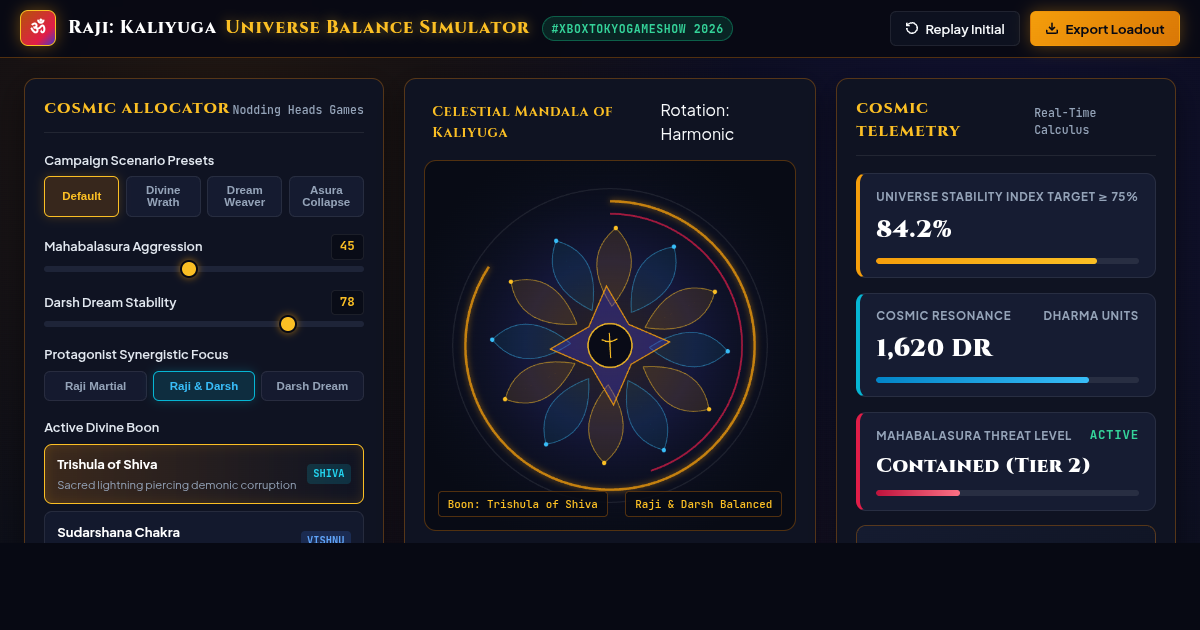Viewport: 1200px width, 630px height.
Task: Click the Cosmic Resonance 1,620 DR value
Action: [x=934, y=348]
